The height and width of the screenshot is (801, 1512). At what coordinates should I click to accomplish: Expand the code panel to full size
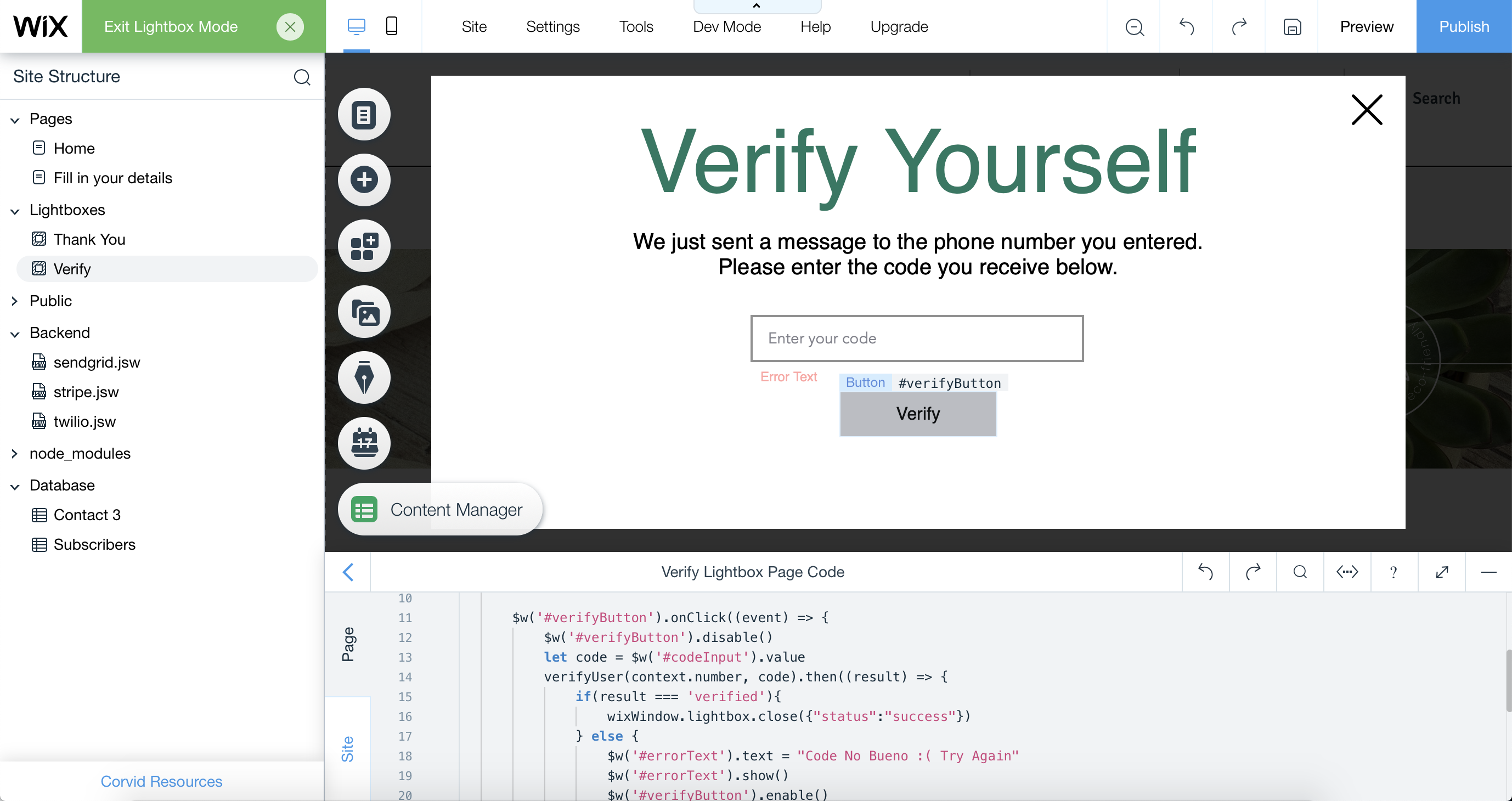(1442, 572)
